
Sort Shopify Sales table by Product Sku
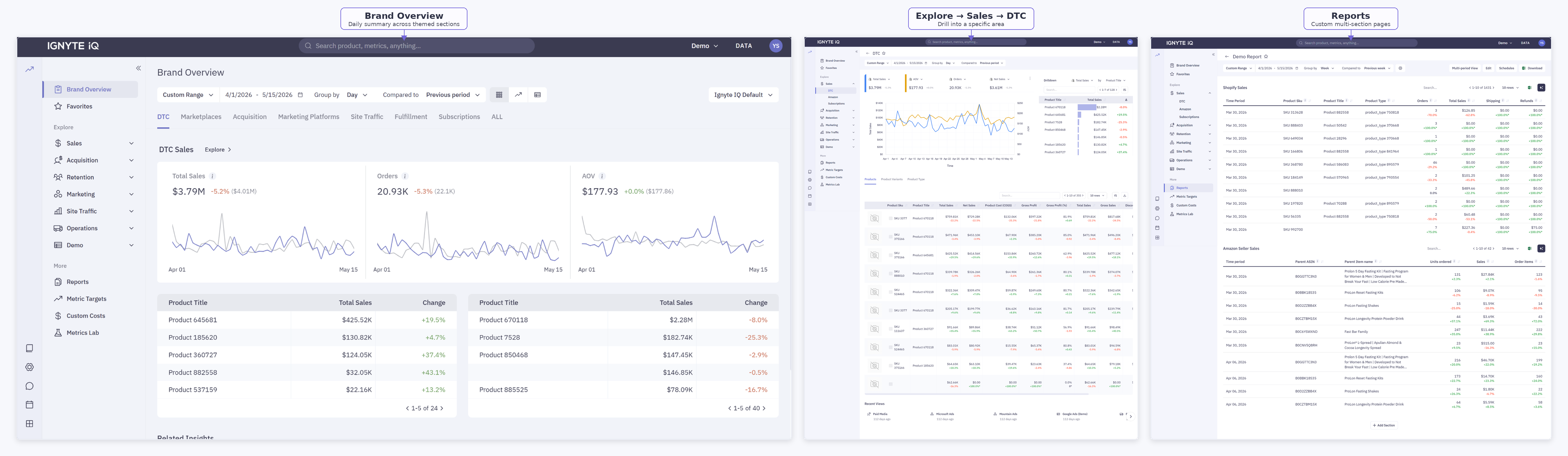click(x=1310, y=100)
